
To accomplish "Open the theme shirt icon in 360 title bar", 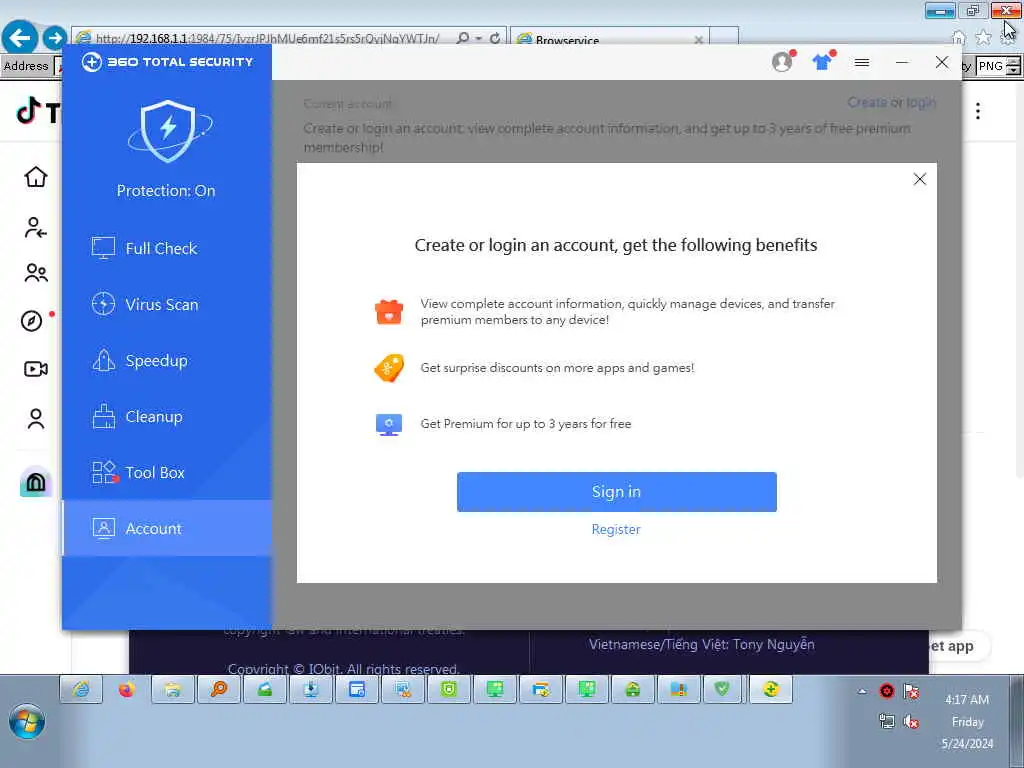I will (823, 61).
